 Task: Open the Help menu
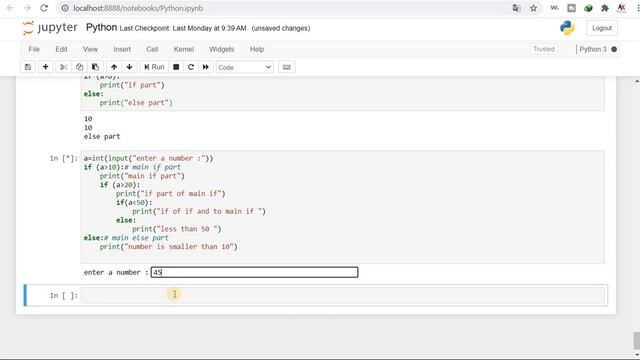pyautogui.click(x=257, y=49)
